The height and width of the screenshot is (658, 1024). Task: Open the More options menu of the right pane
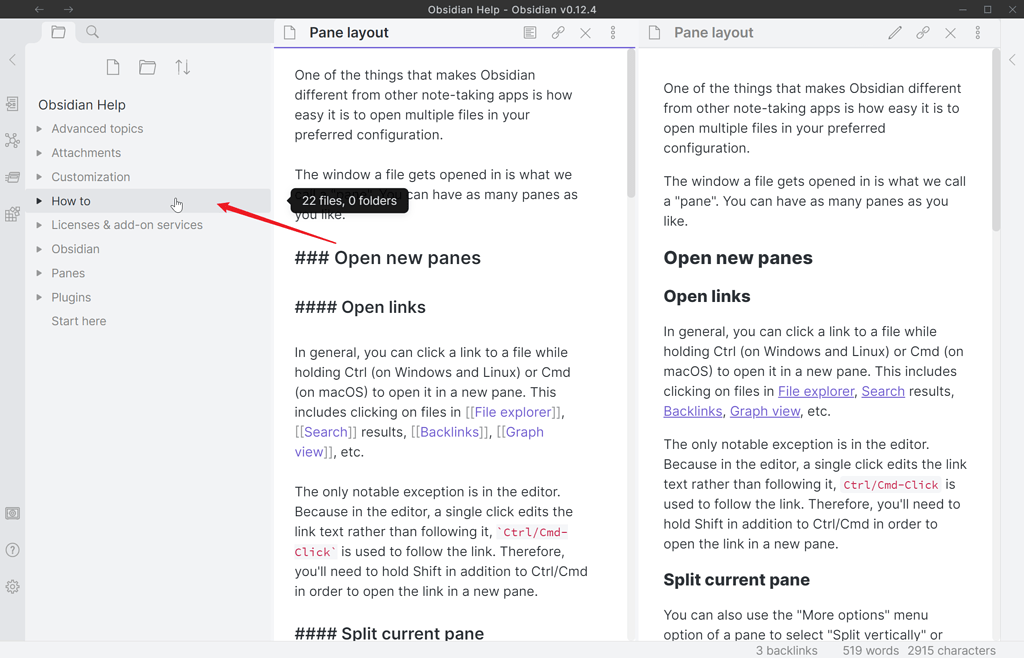coord(978,32)
